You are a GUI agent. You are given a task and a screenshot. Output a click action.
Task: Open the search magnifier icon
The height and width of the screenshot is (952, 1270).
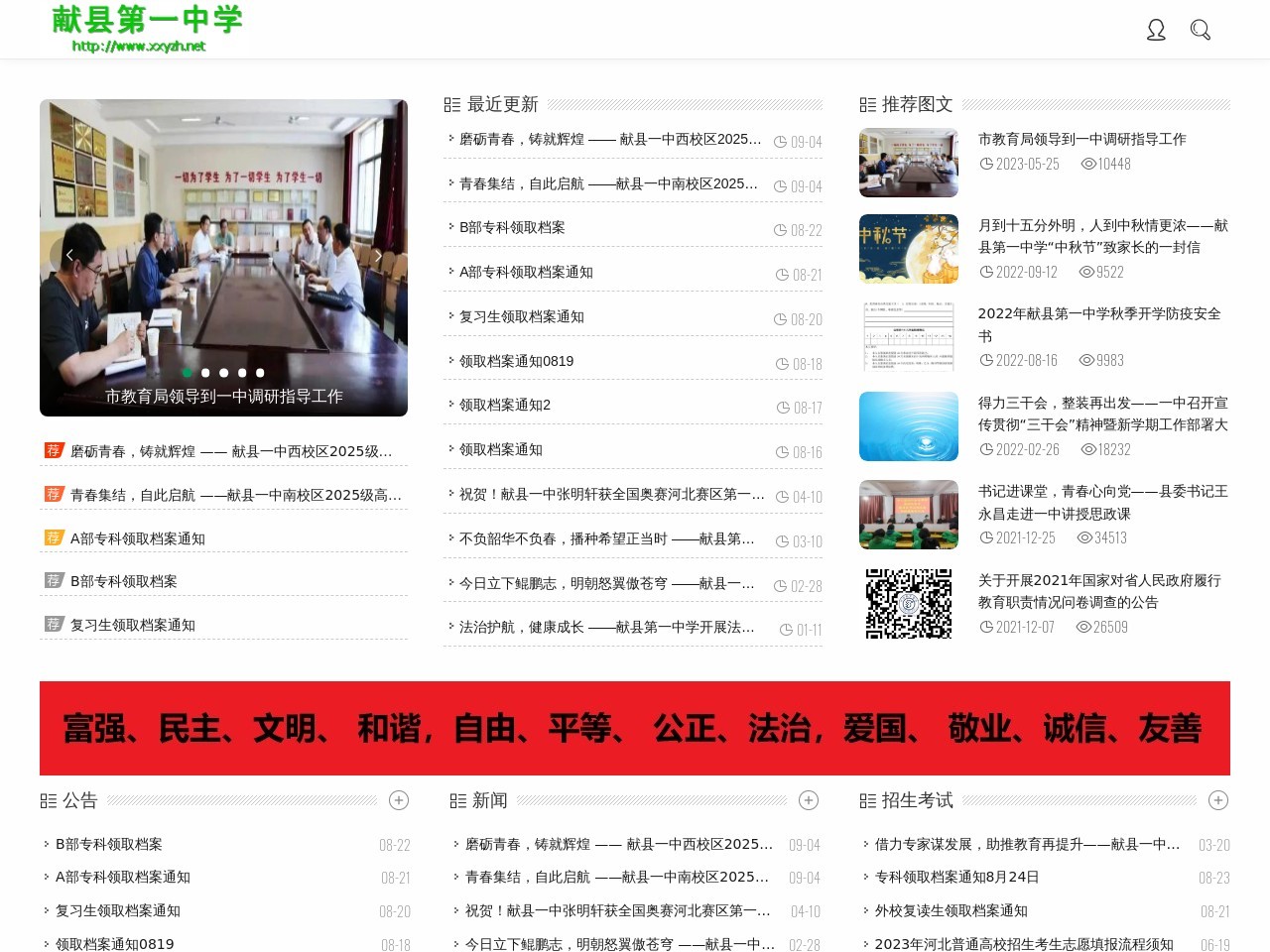coord(1201,31)
